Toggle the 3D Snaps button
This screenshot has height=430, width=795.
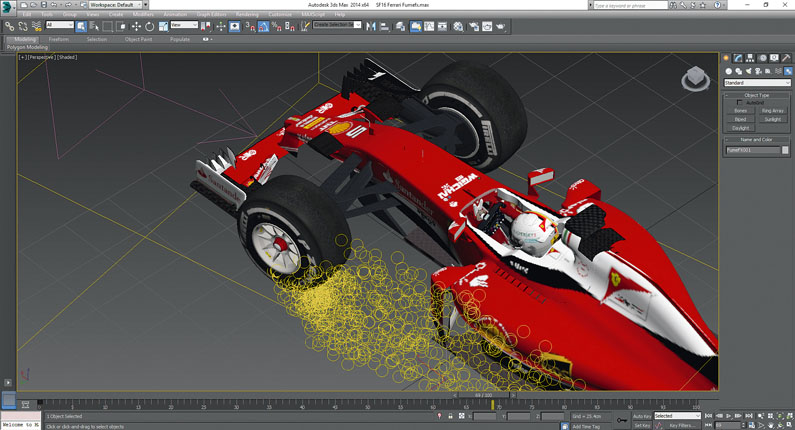click(x=250, y=26)
